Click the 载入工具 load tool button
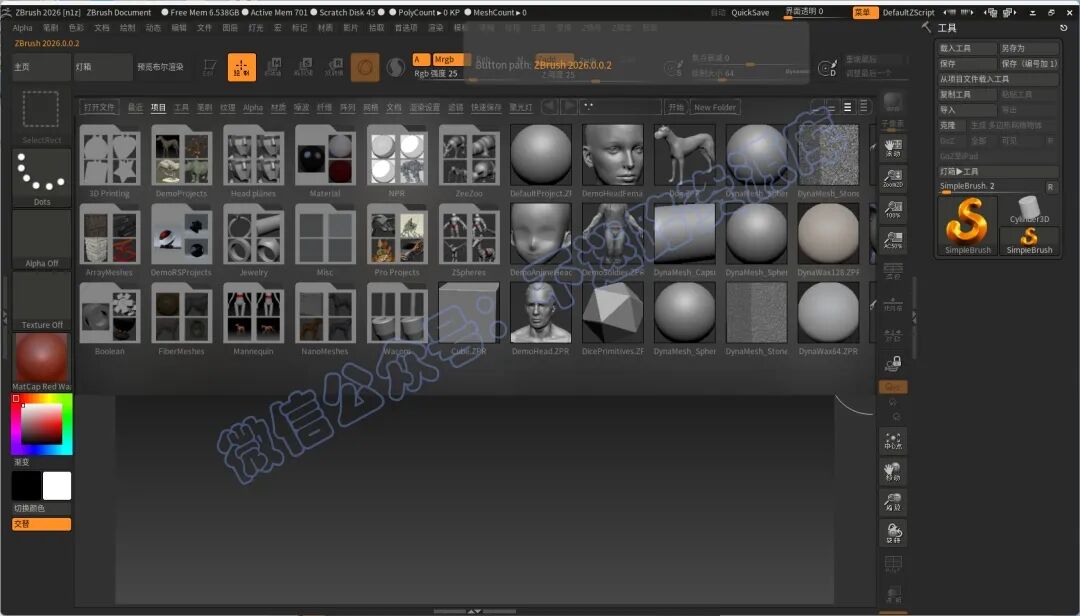 click(x=967, y=48)
